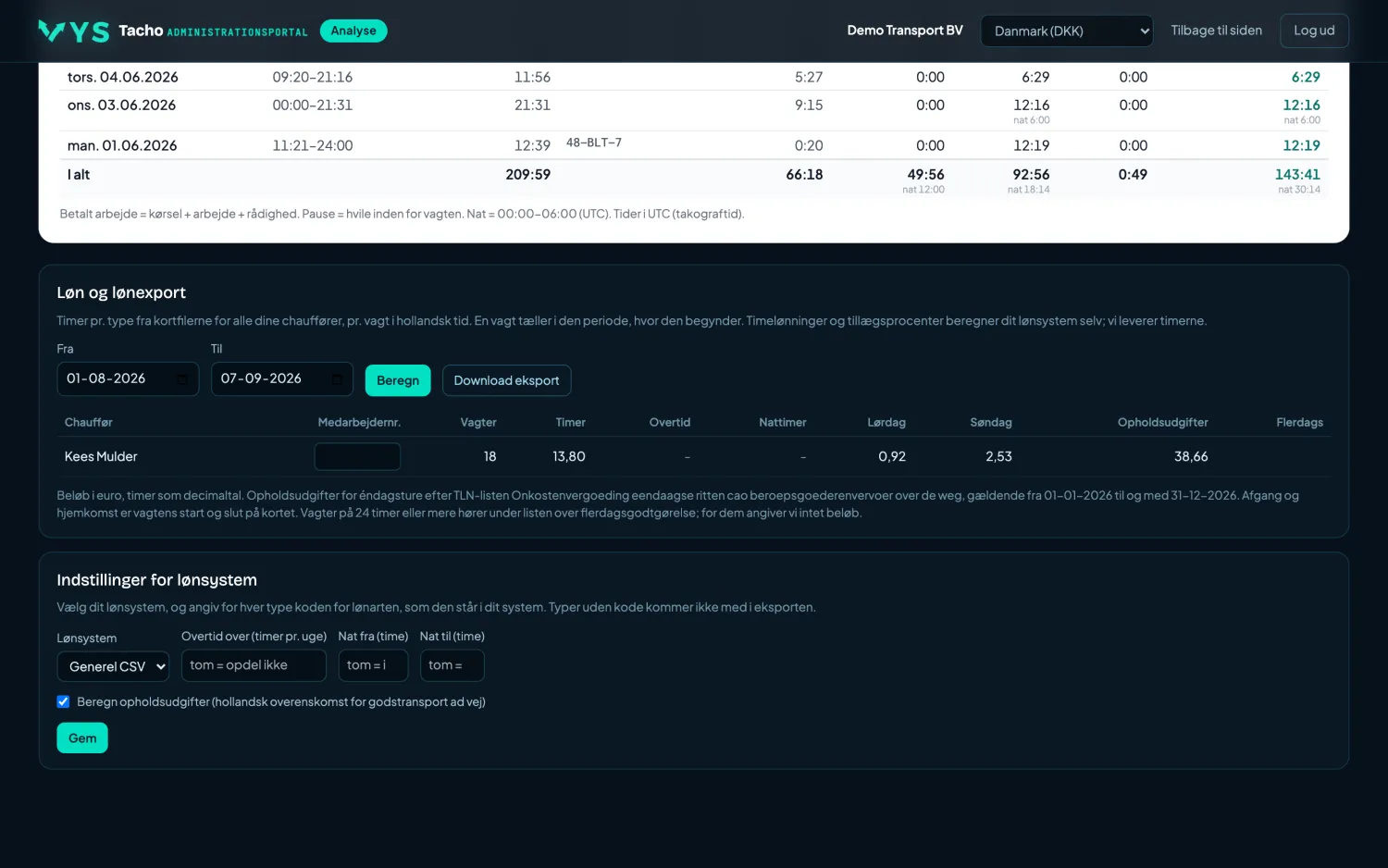Open the Danmark (DKK) country dropdown
Viewport: 1388px width, 868px height.
click(1066, 31)
